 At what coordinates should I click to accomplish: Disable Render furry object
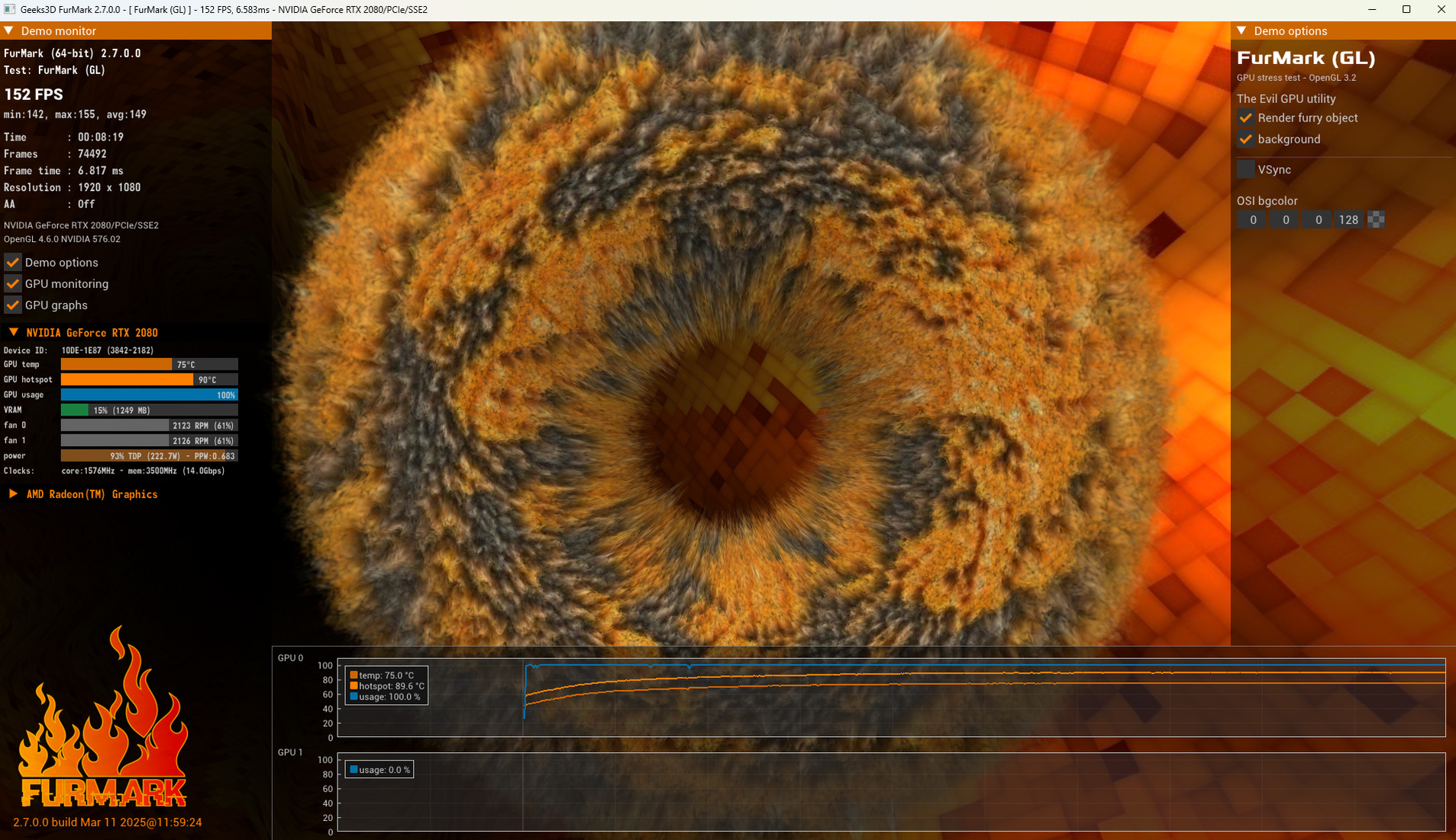1246,118
